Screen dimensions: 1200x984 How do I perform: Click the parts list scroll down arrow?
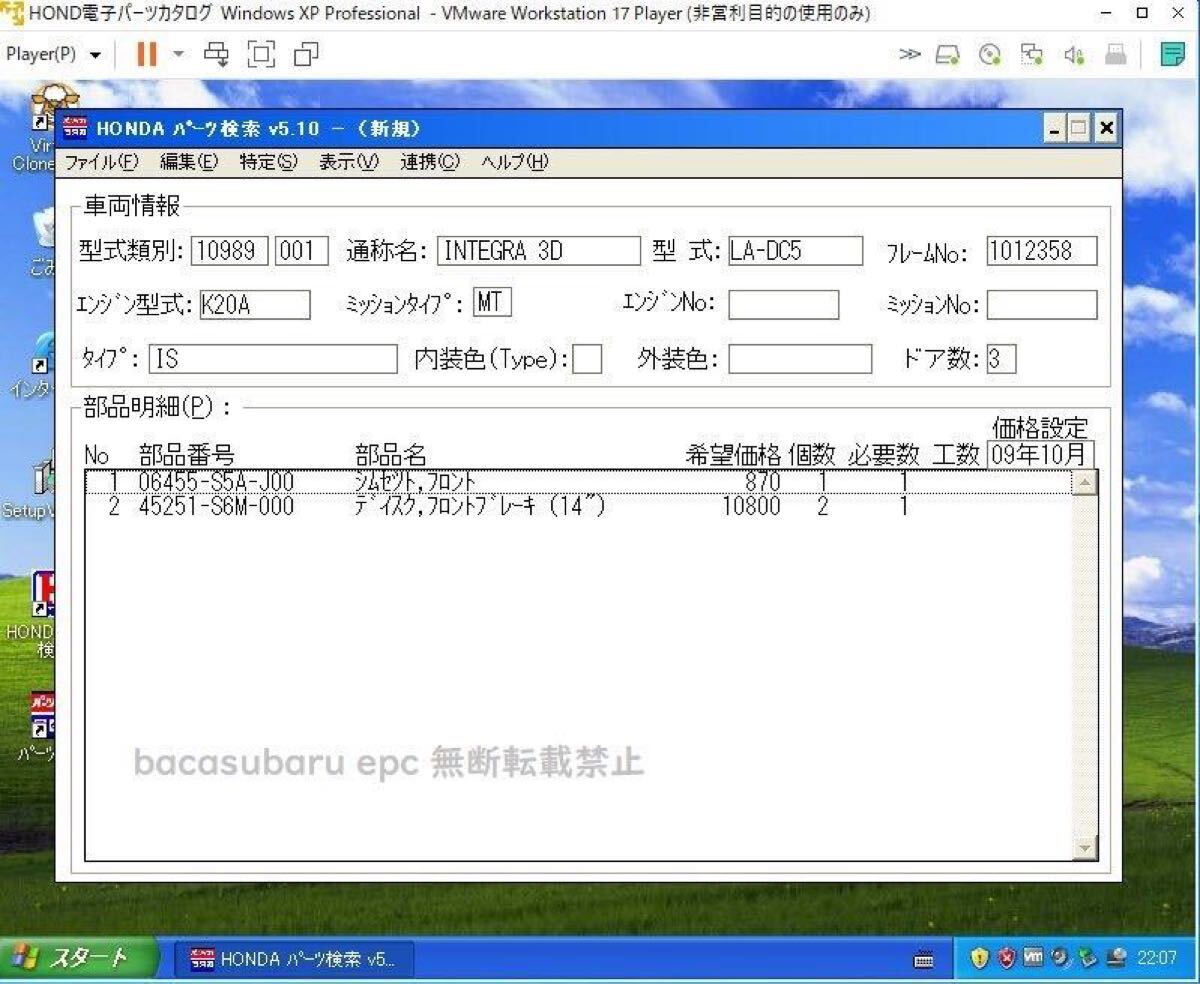pyautogui.click(x=1084, y=848)
